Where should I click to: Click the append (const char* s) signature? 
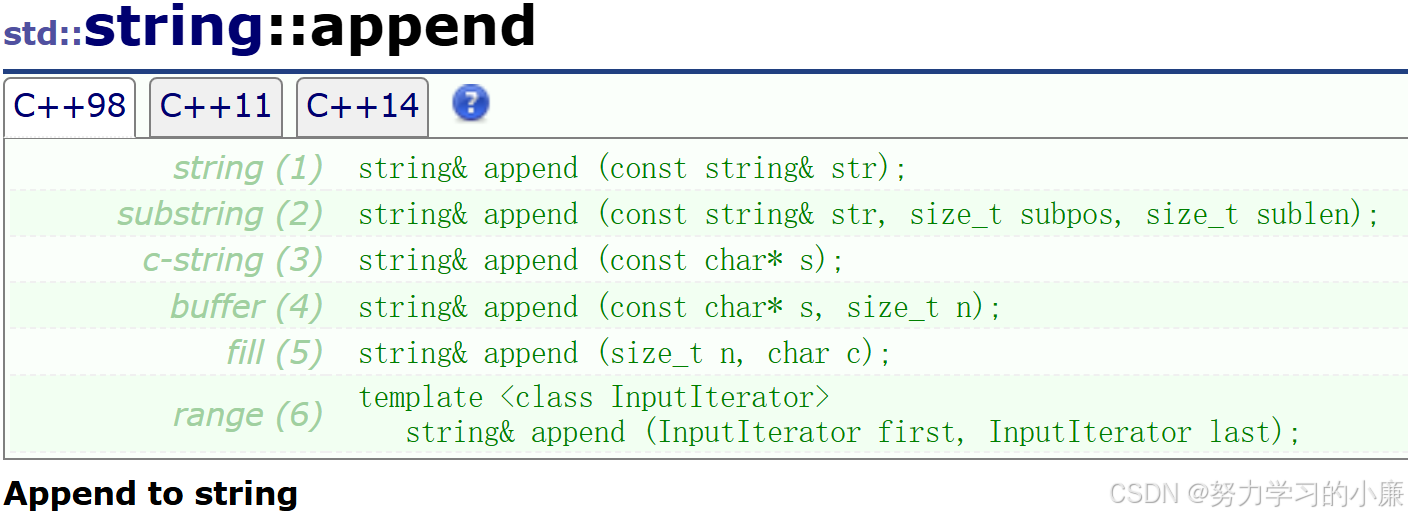coord(601,260)
